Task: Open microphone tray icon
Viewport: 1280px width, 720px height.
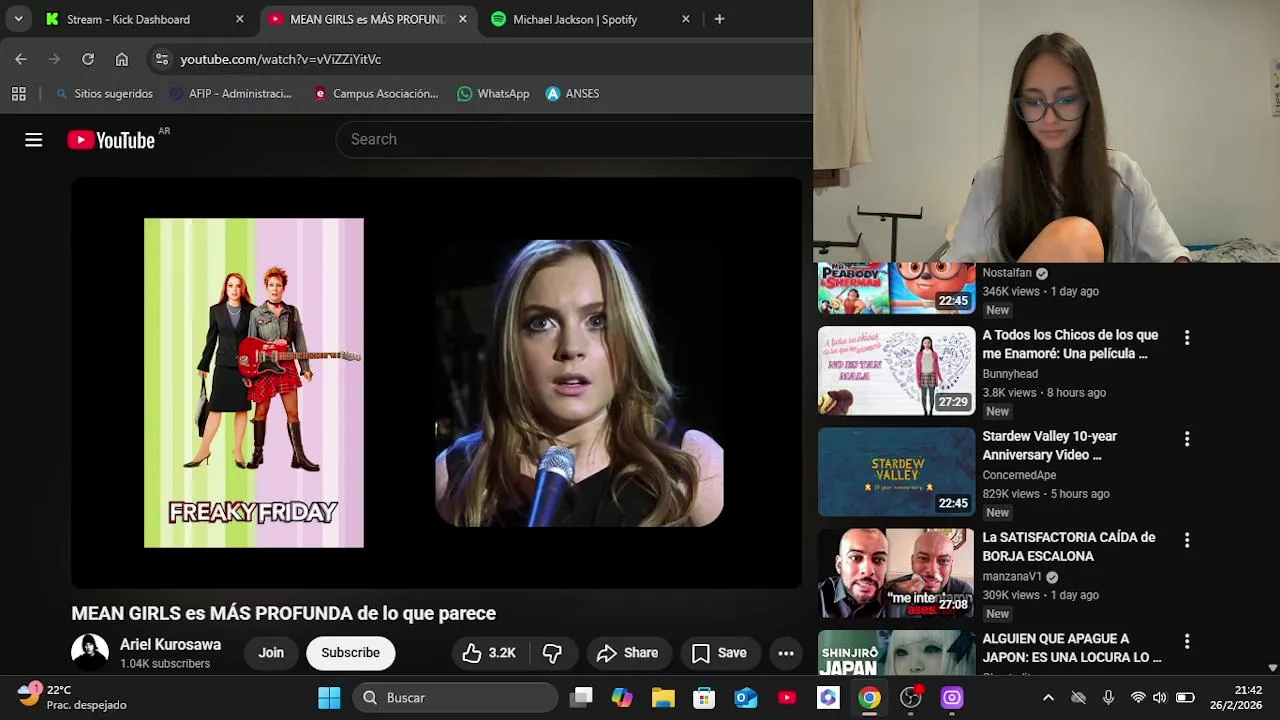Action: click(x=1108, y=698)
